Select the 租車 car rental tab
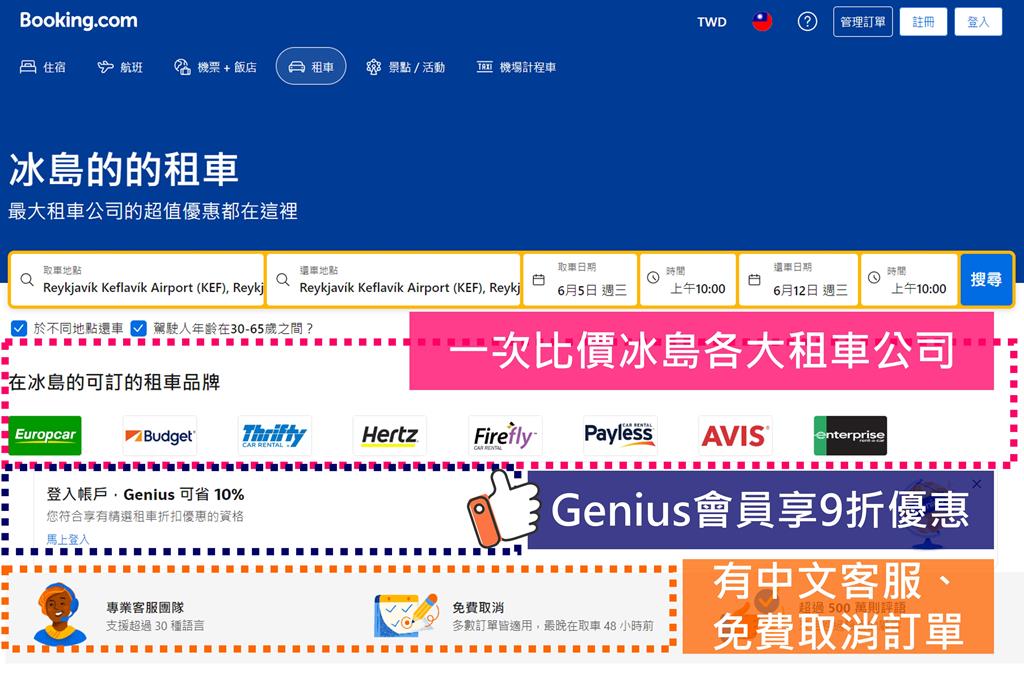 coord(311,66)
